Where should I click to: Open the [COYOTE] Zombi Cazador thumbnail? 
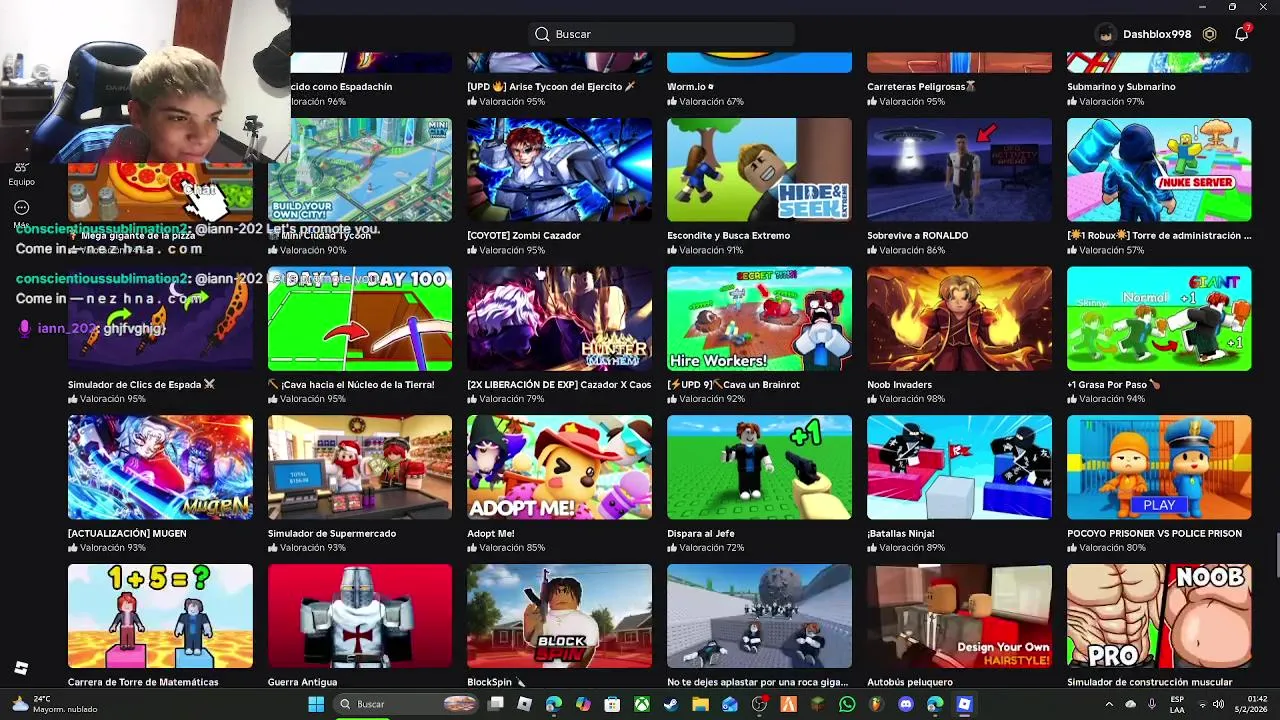(559, 170)
